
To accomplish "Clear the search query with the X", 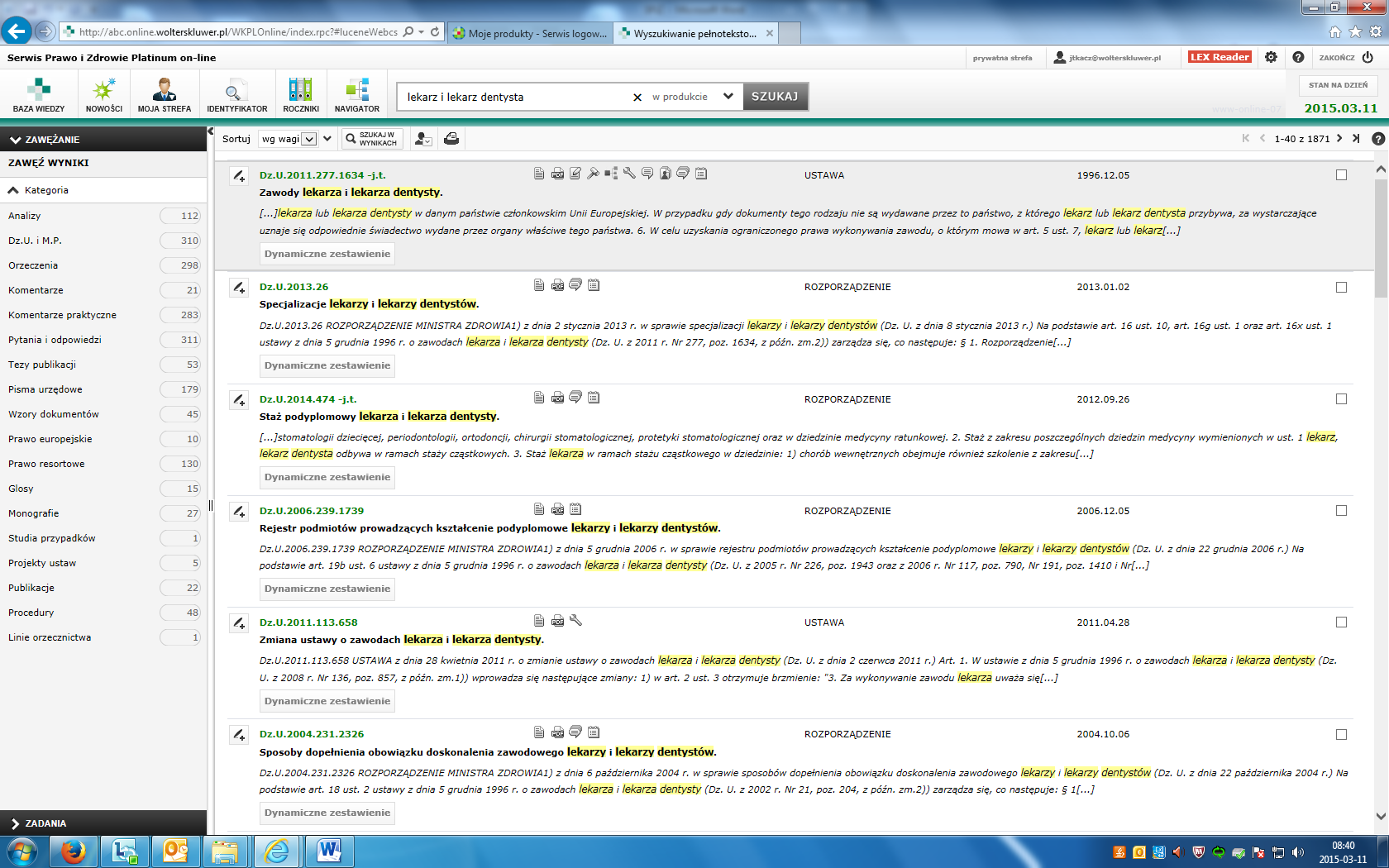I will 637,98.
